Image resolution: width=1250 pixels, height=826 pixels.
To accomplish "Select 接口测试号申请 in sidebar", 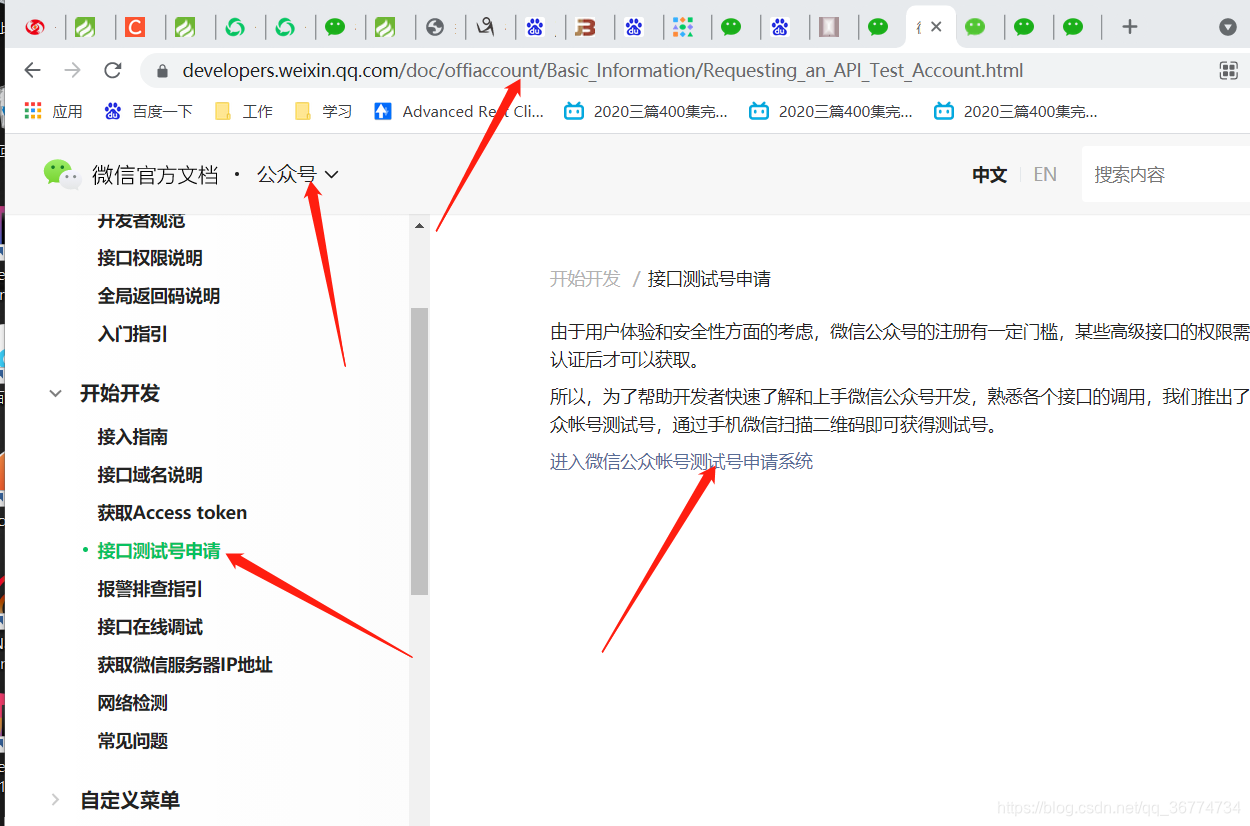I will pyautogui.click(x=159, y=551).
